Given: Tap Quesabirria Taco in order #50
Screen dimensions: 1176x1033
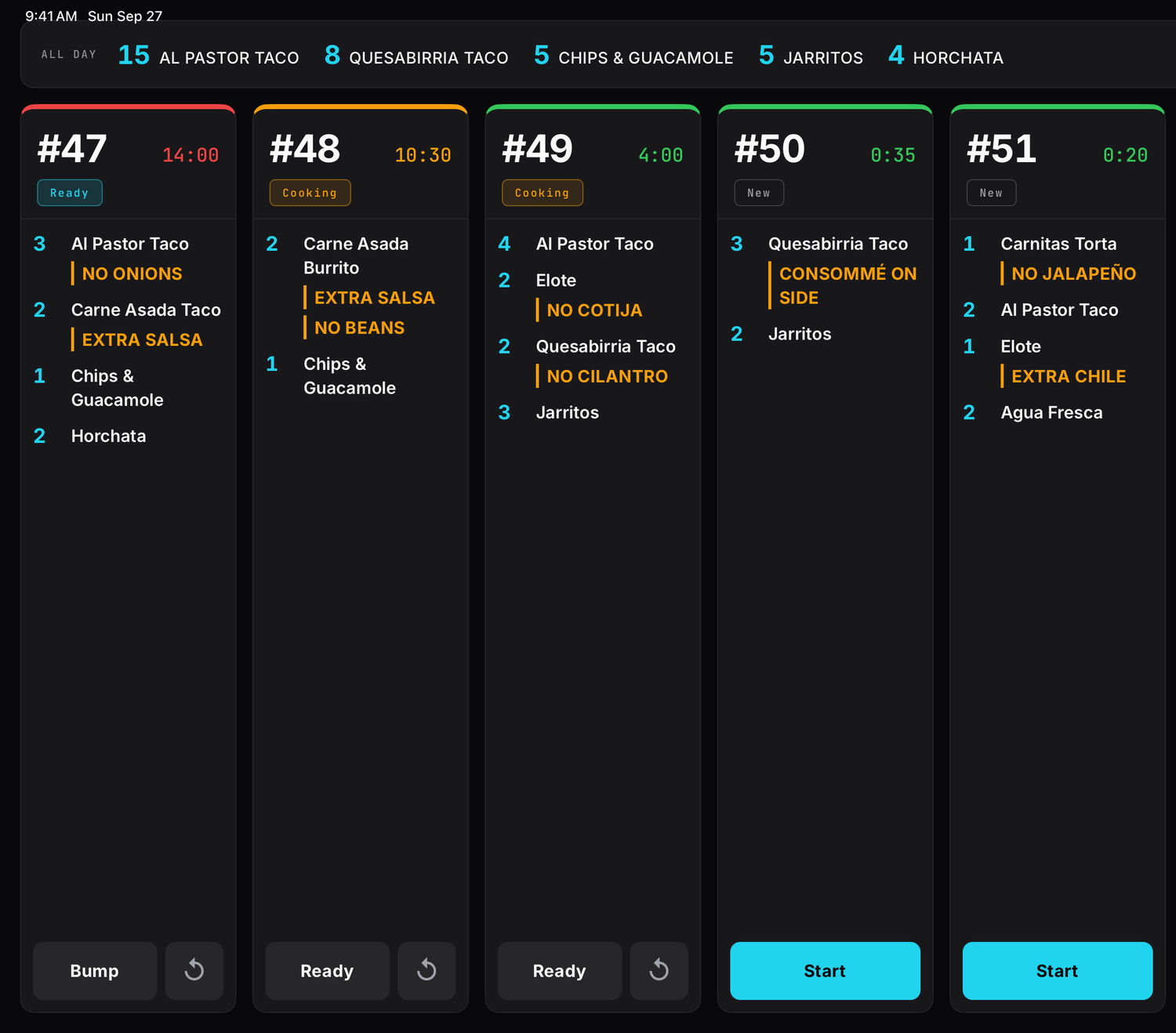Looking at the screenshot, I should tap(838, 244).
